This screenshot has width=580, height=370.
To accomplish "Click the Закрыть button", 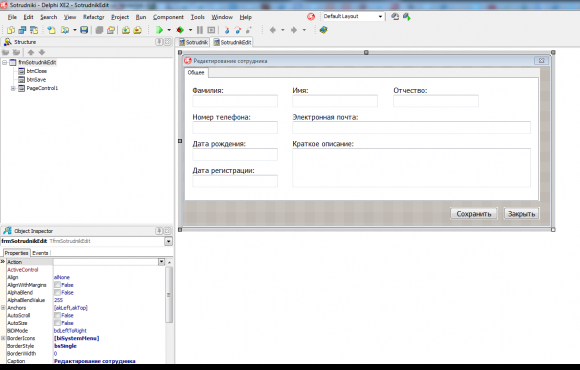I will tap(522, 214).
